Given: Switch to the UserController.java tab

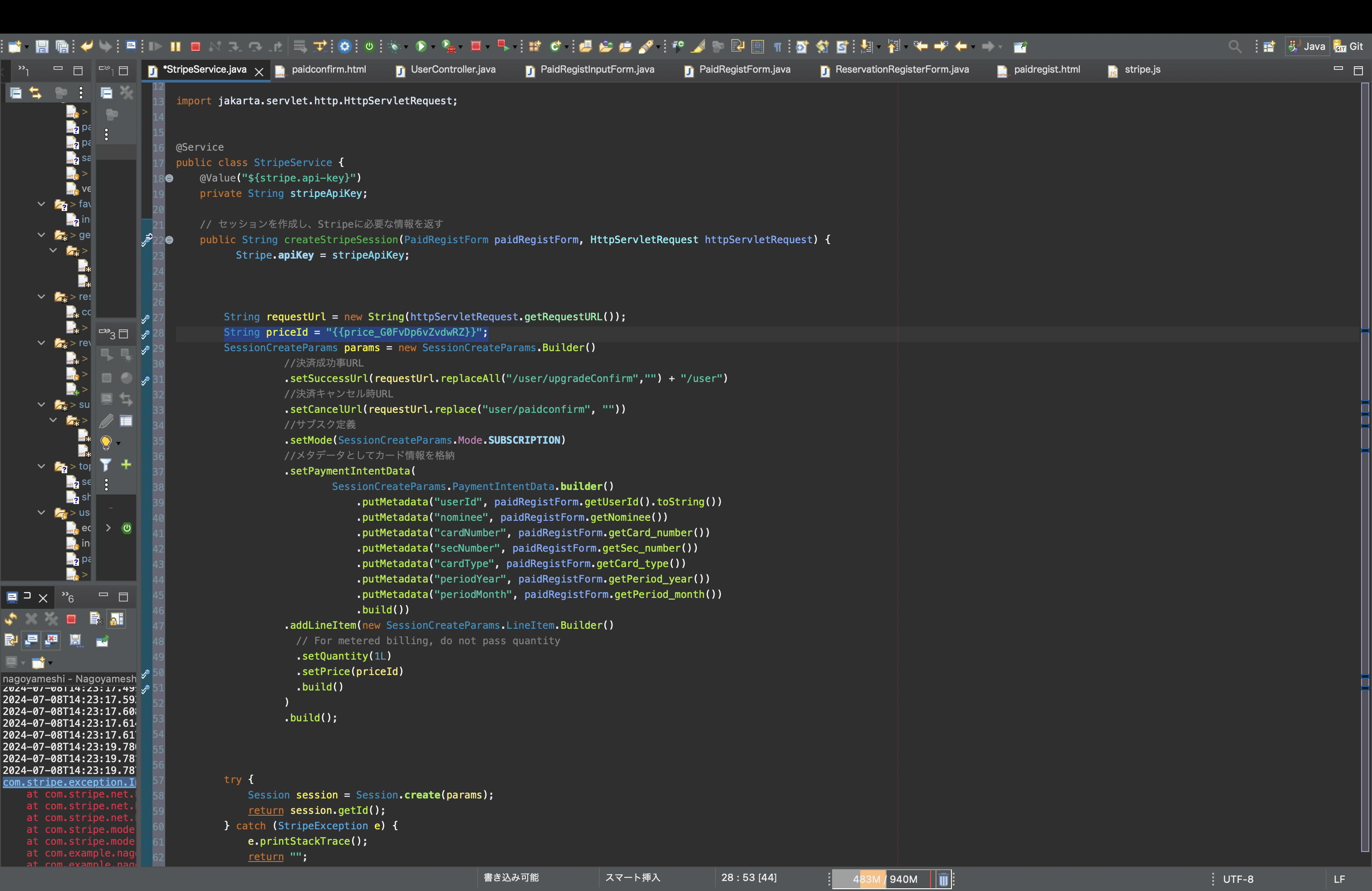Looking at the screenshot, I should 452,70.
